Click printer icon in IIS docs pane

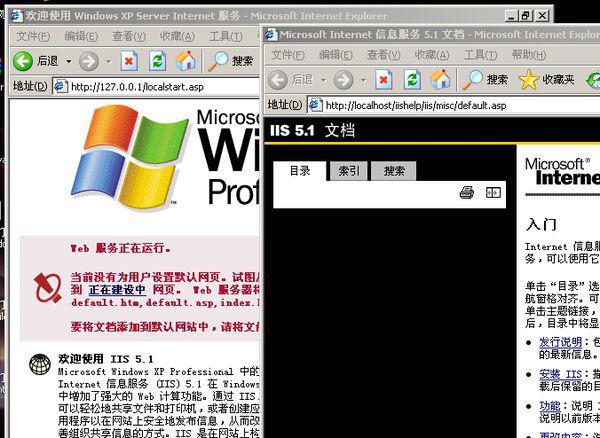tap(466, 192)
